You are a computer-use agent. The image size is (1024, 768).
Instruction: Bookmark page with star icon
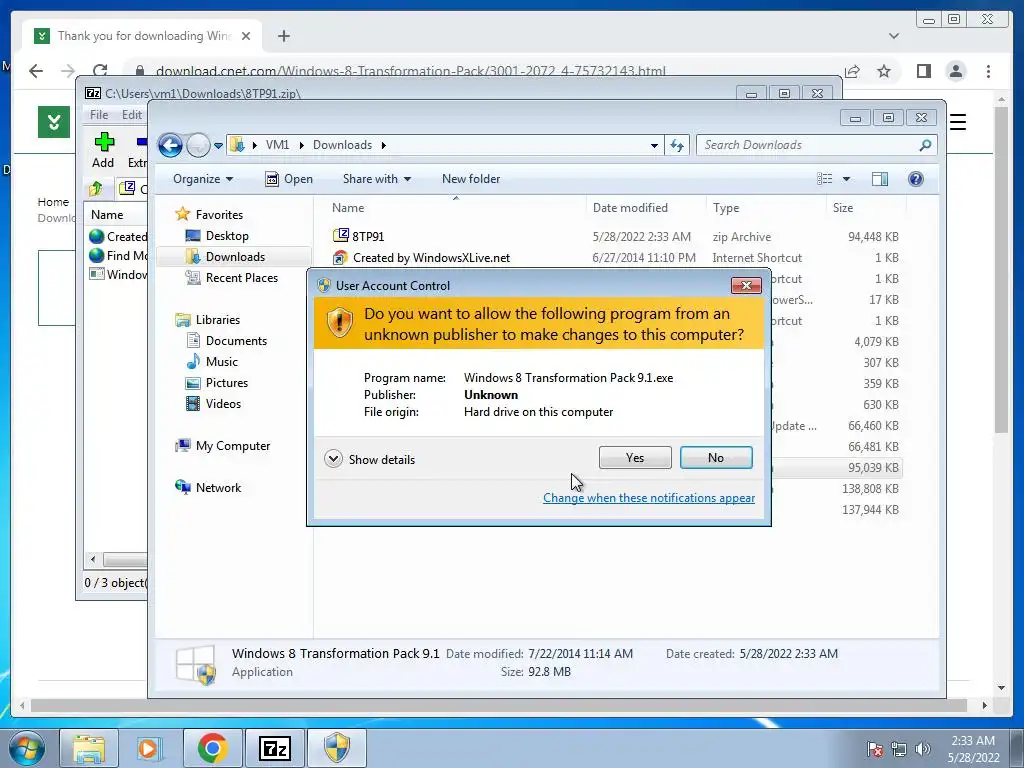point(884,71)
